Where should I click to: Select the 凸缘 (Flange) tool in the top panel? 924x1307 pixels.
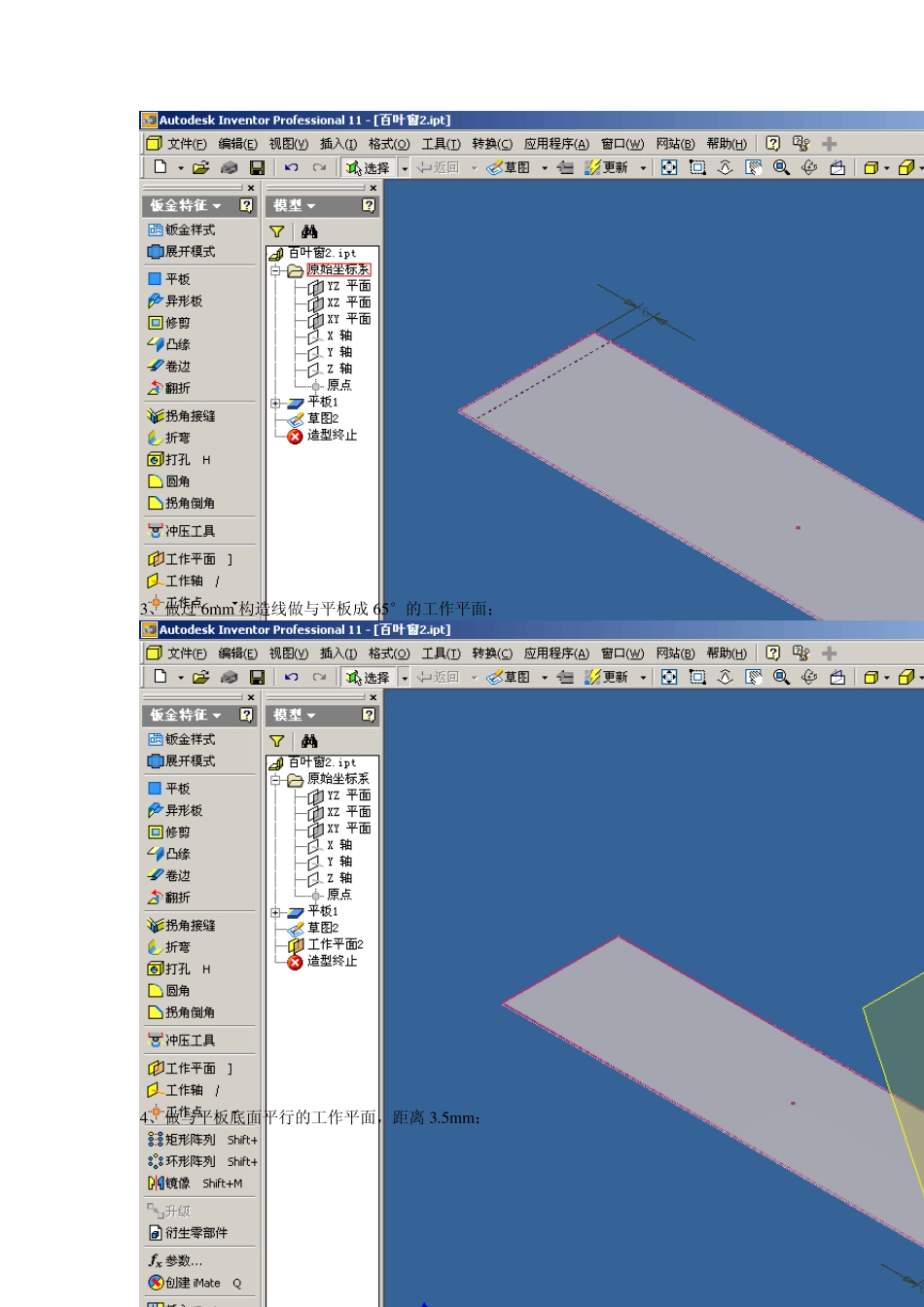pos(170,344)
